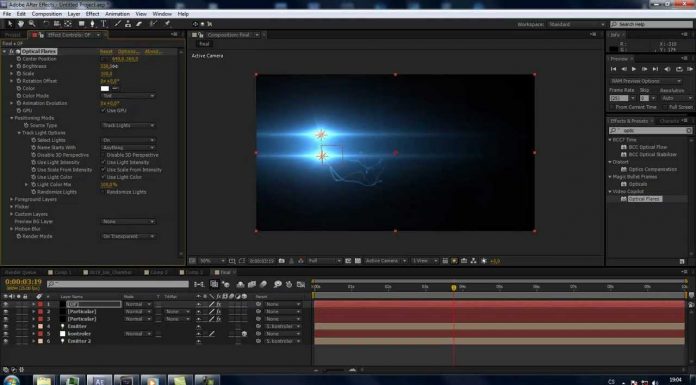Open the Window menu

coord(162,14)
